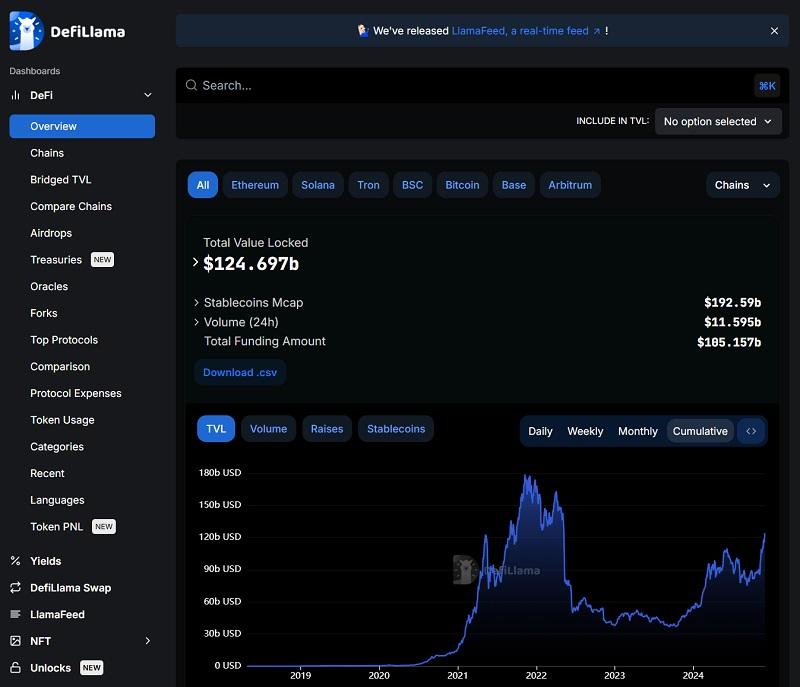Filter by Base chain
Screen dimensions: 800x687
click(x=514, y=185)
